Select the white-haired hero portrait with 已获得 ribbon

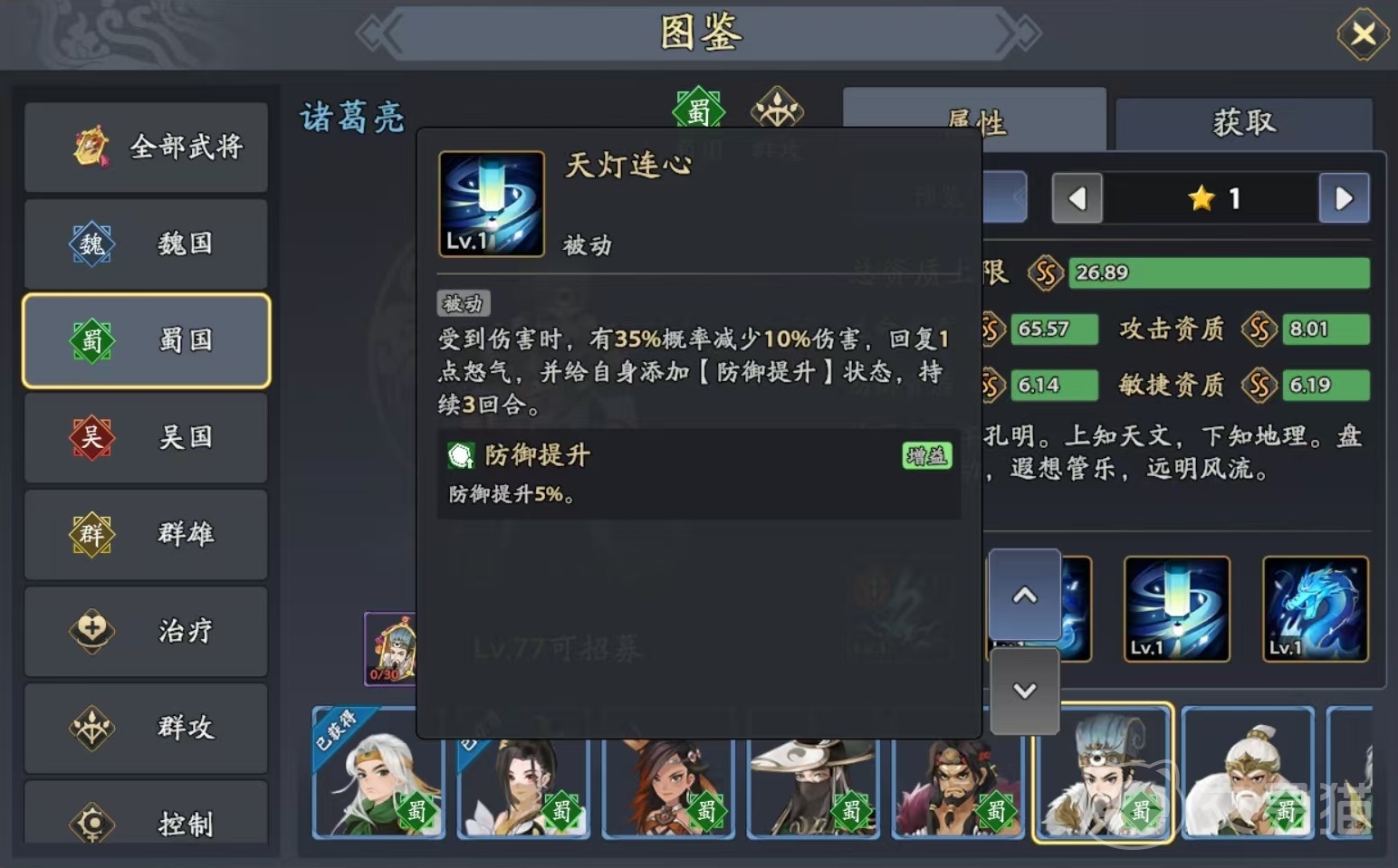point(378,774)
